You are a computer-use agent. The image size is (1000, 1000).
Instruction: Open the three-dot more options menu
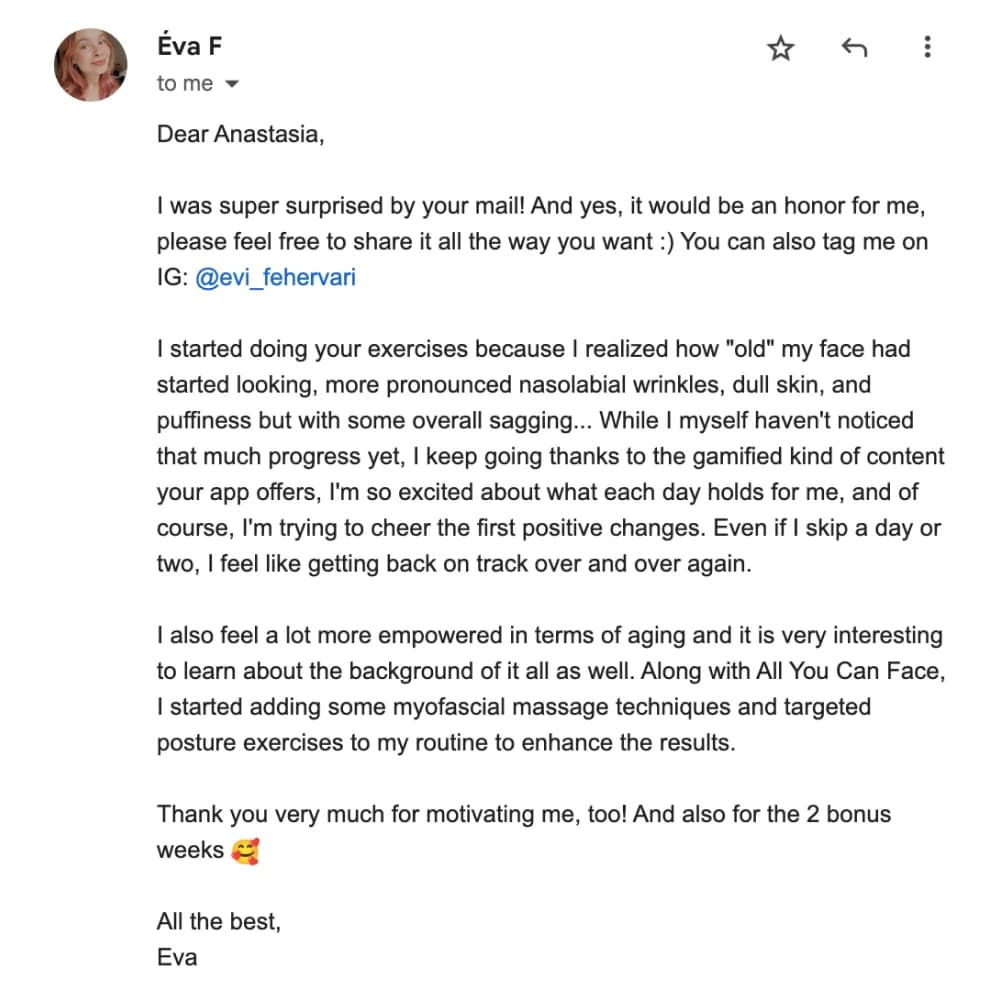pos(928,47)
